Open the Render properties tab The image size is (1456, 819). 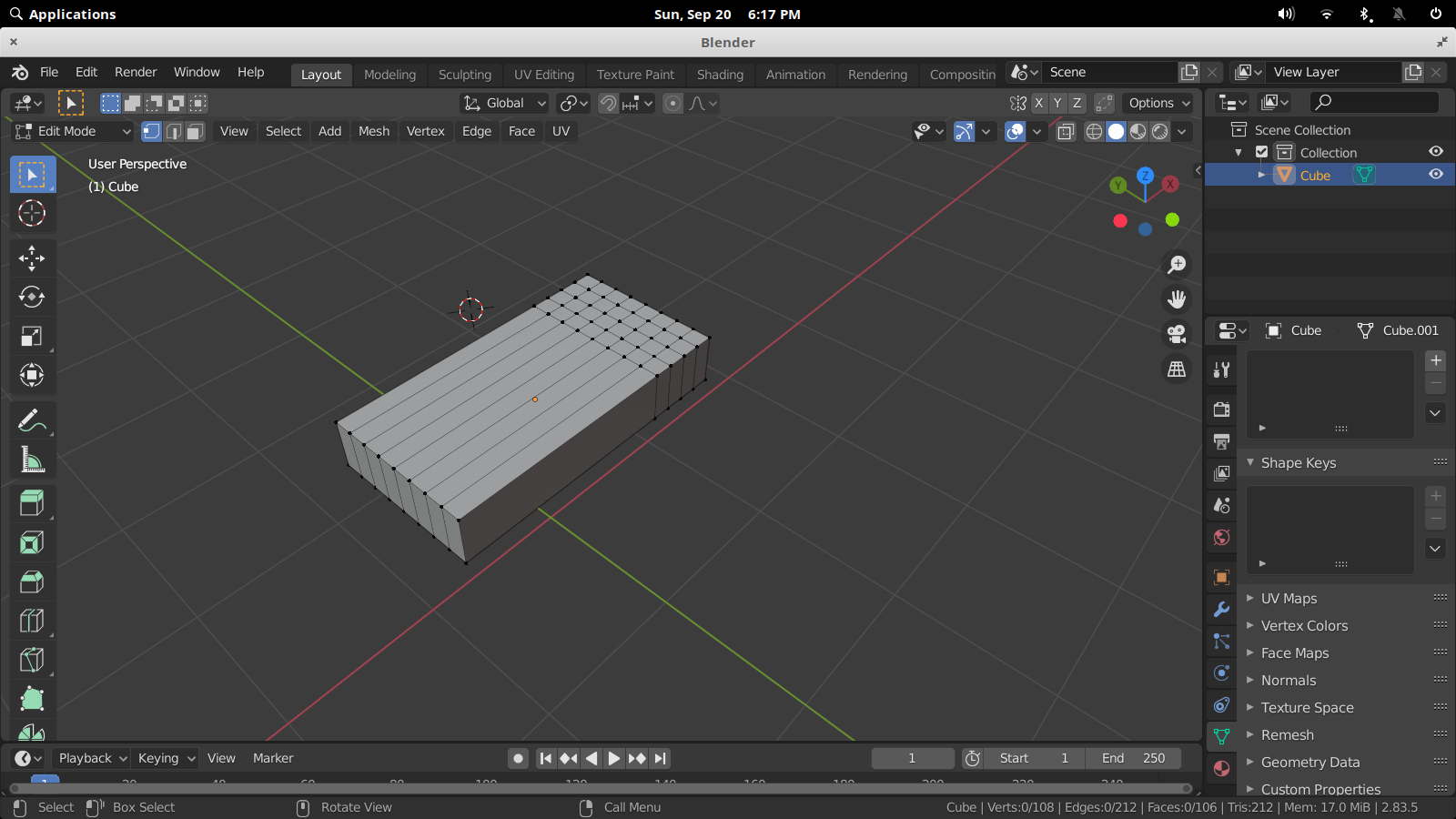tap(1221, 409)
